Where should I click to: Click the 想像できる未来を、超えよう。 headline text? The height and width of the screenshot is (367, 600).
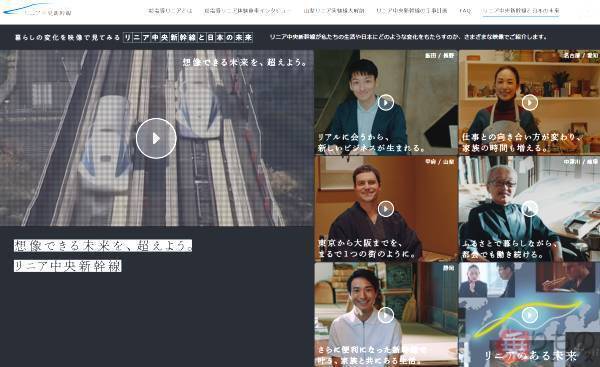(x=103, y=246)
